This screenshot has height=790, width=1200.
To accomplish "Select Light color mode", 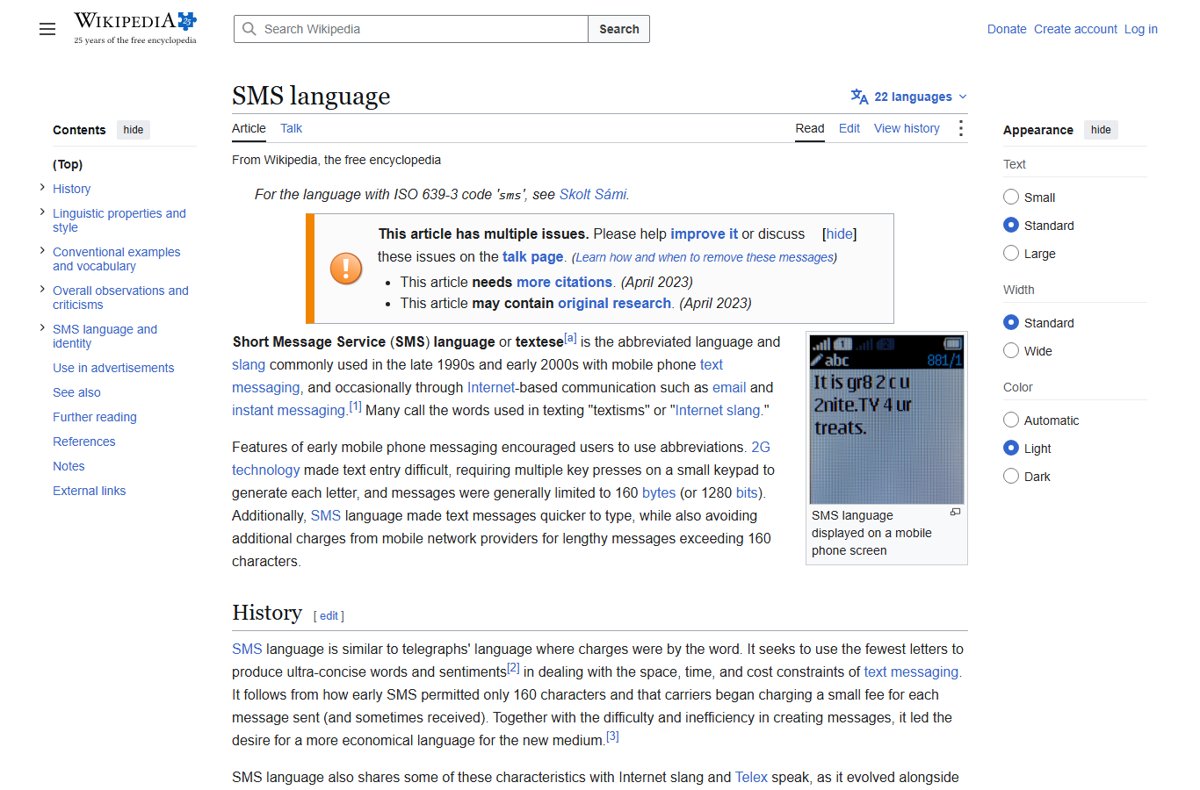I will pos(1011,448).
